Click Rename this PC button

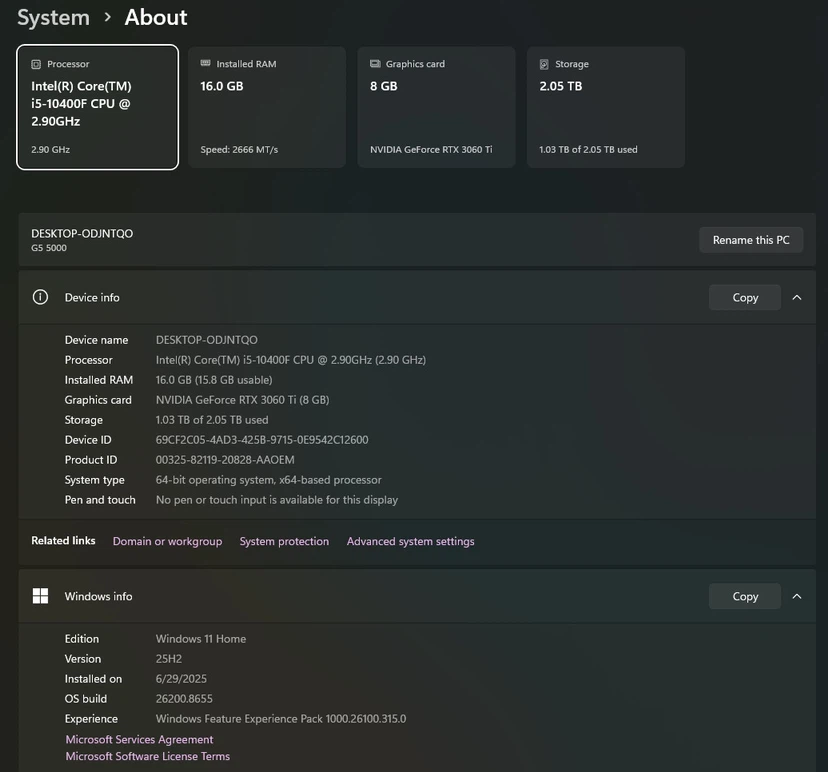pos(751,240)
